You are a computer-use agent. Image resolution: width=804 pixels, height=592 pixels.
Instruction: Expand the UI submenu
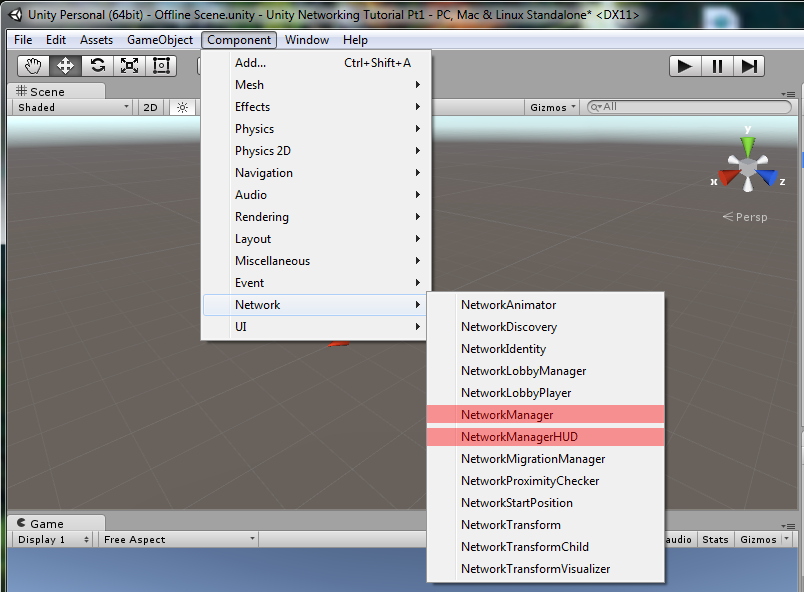(315, 327)
